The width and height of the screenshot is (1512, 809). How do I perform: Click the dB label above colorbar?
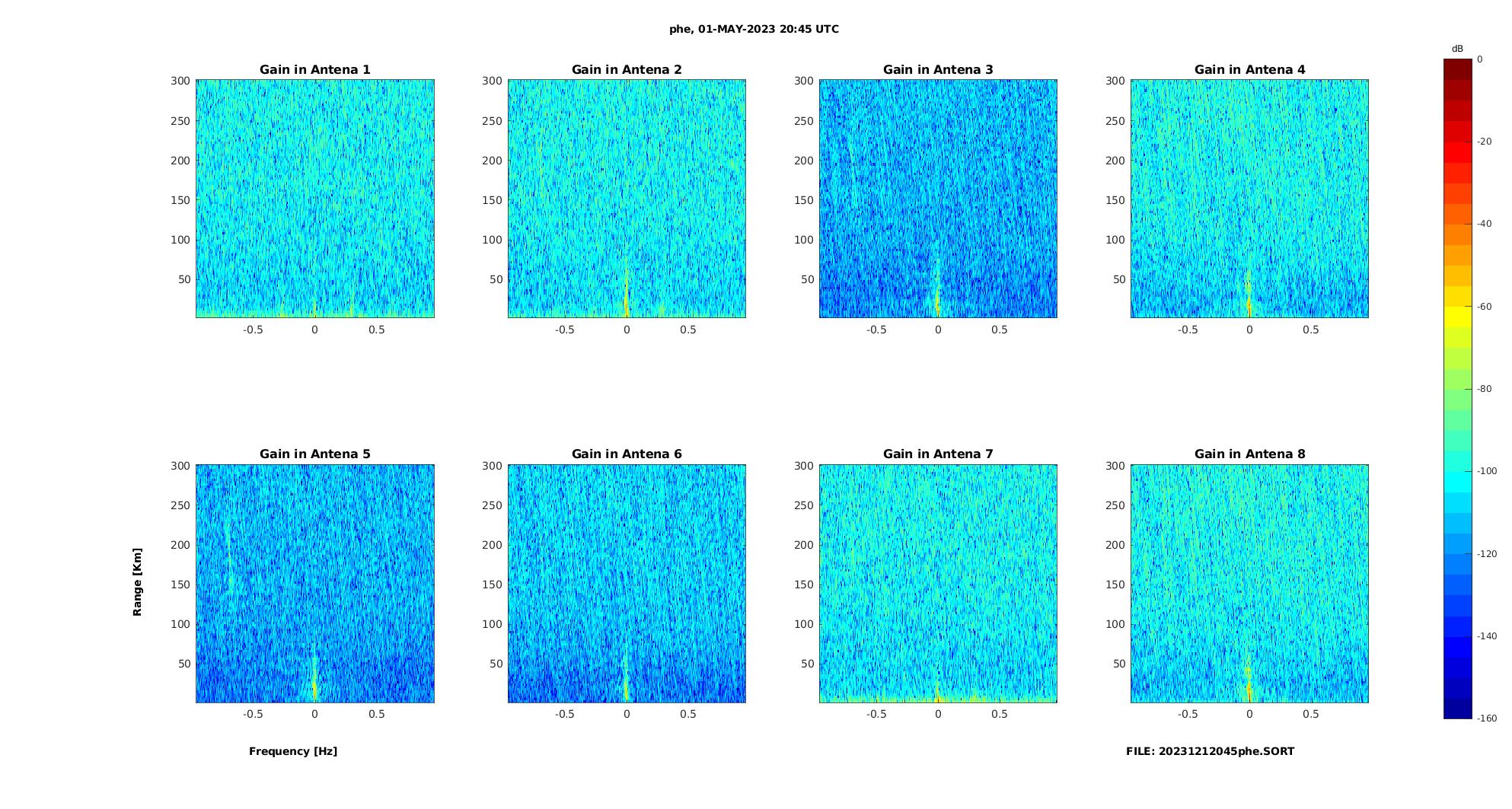click(x=1457, y=49)
